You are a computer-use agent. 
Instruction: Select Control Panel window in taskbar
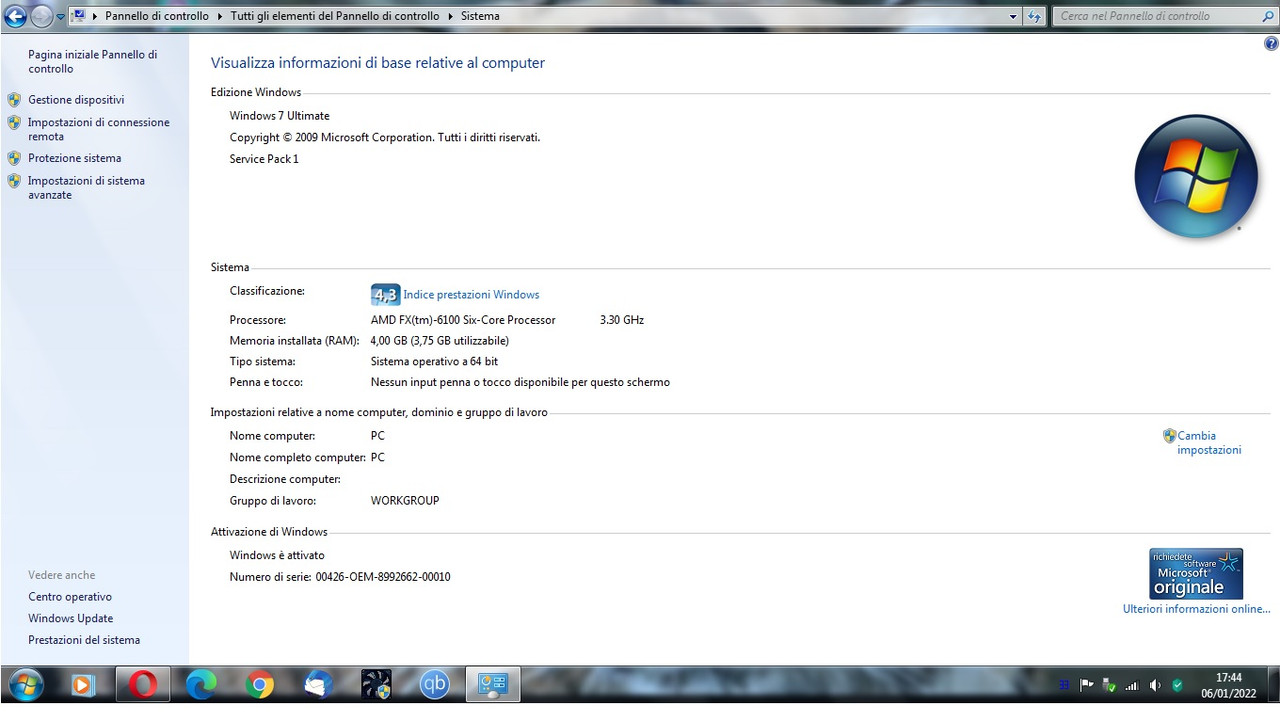pos(494,685)
